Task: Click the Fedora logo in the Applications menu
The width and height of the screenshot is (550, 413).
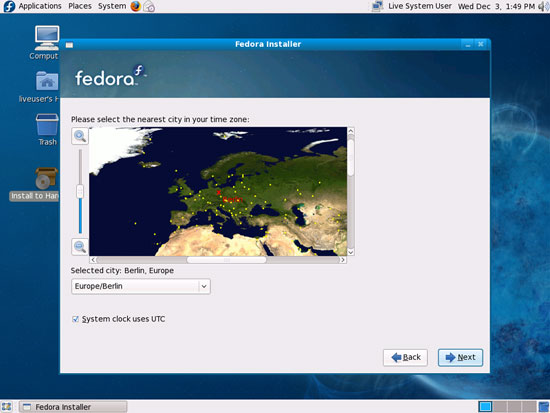Action: pos(9,6)
